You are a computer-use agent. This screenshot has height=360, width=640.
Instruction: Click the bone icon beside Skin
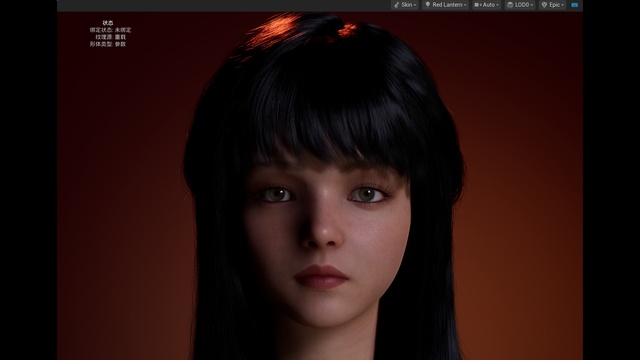coord(396,5)
